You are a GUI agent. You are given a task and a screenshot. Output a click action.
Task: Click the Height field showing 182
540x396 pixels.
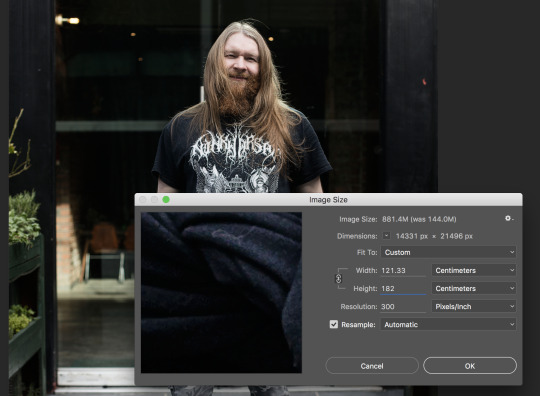(403, 289)
